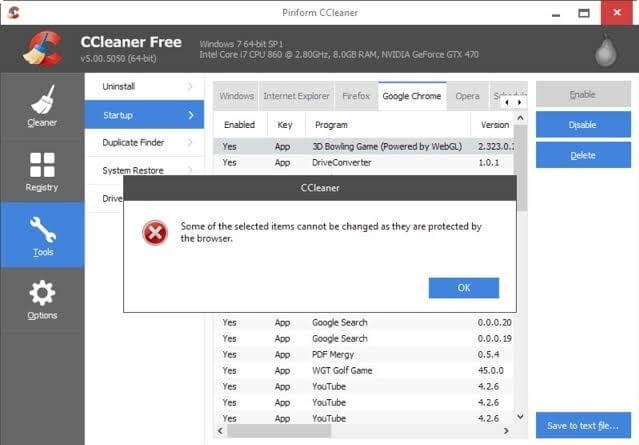
Task: Sort by the Key column header
Action: 286,125
